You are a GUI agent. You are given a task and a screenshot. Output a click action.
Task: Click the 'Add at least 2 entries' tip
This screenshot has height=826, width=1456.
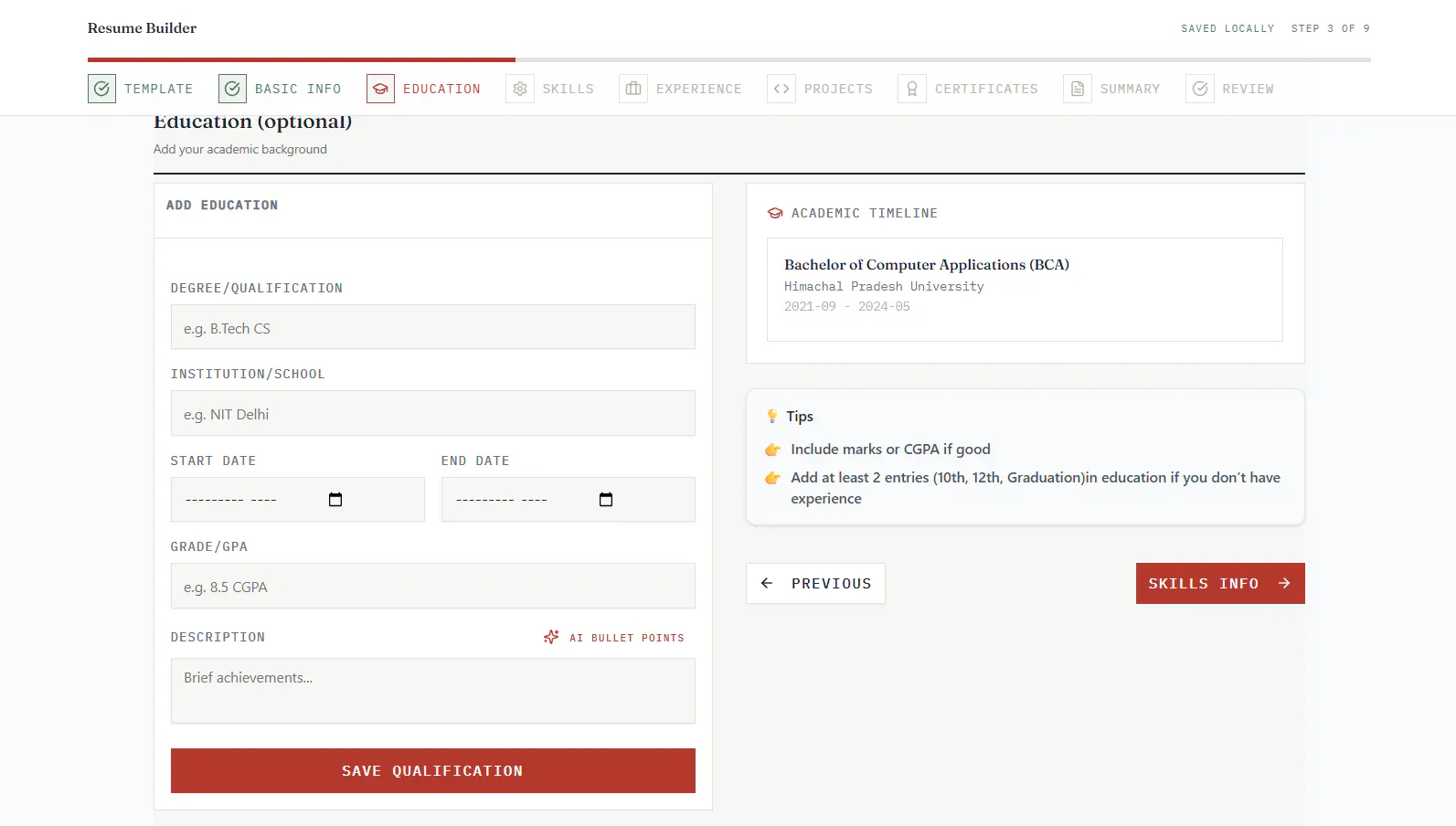1036,488
